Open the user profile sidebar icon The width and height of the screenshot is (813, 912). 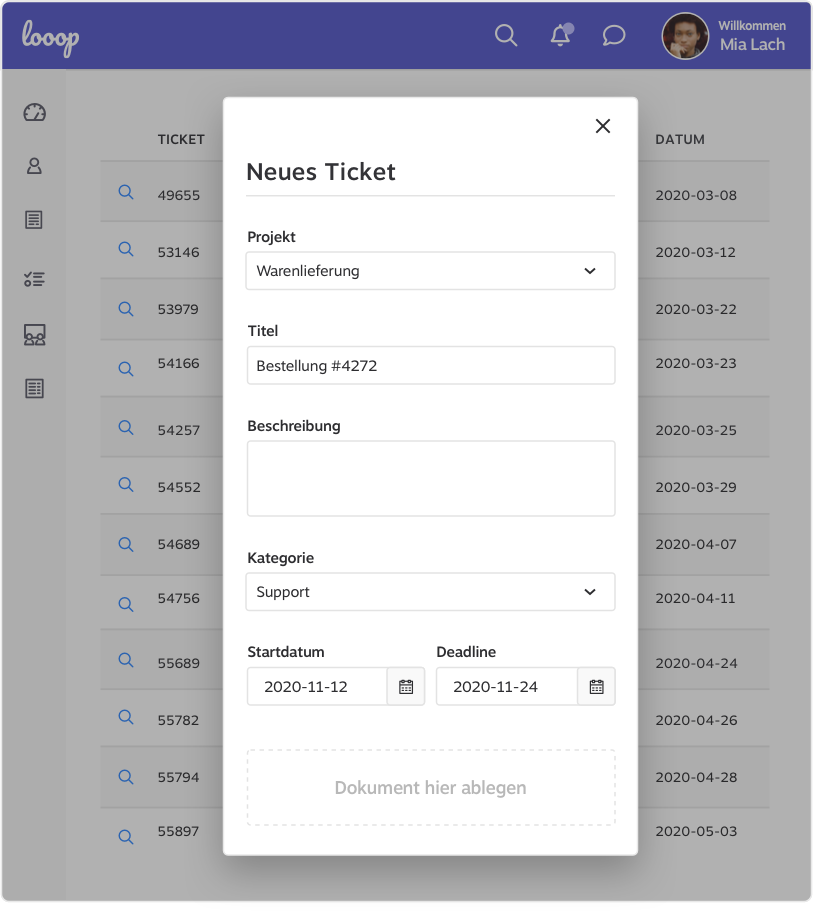pyautogui.click(x=35, y=166)
